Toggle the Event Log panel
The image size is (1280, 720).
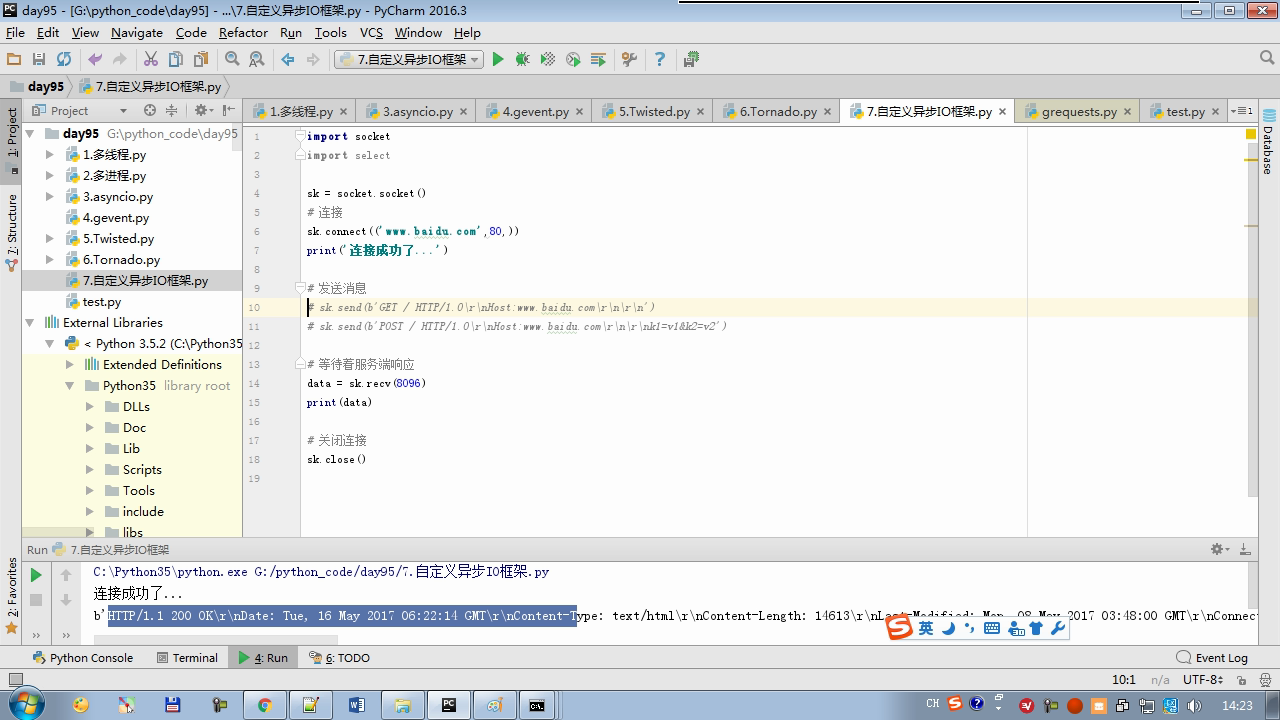(1212, 658)
